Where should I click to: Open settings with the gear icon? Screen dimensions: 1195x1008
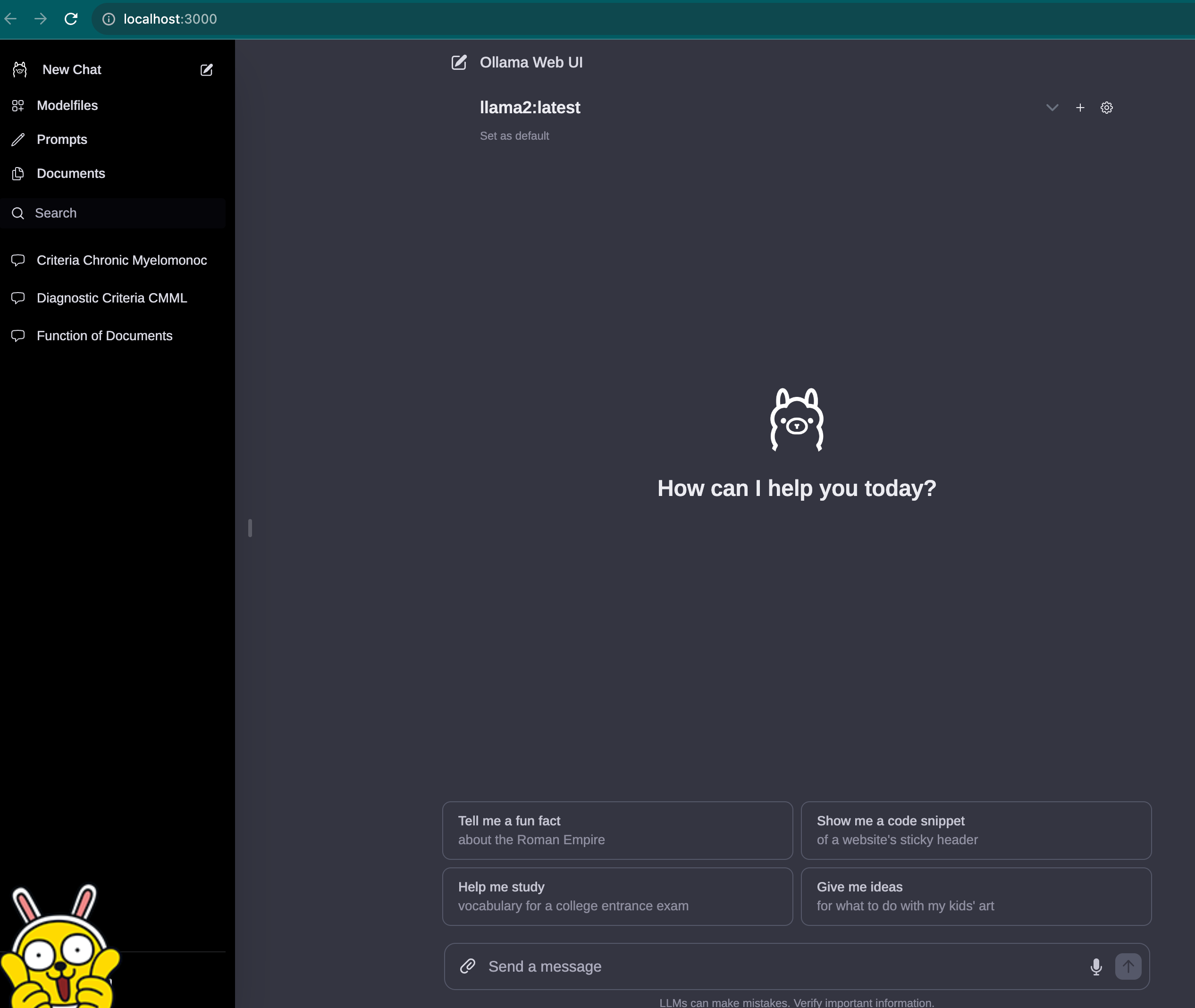1106,108
